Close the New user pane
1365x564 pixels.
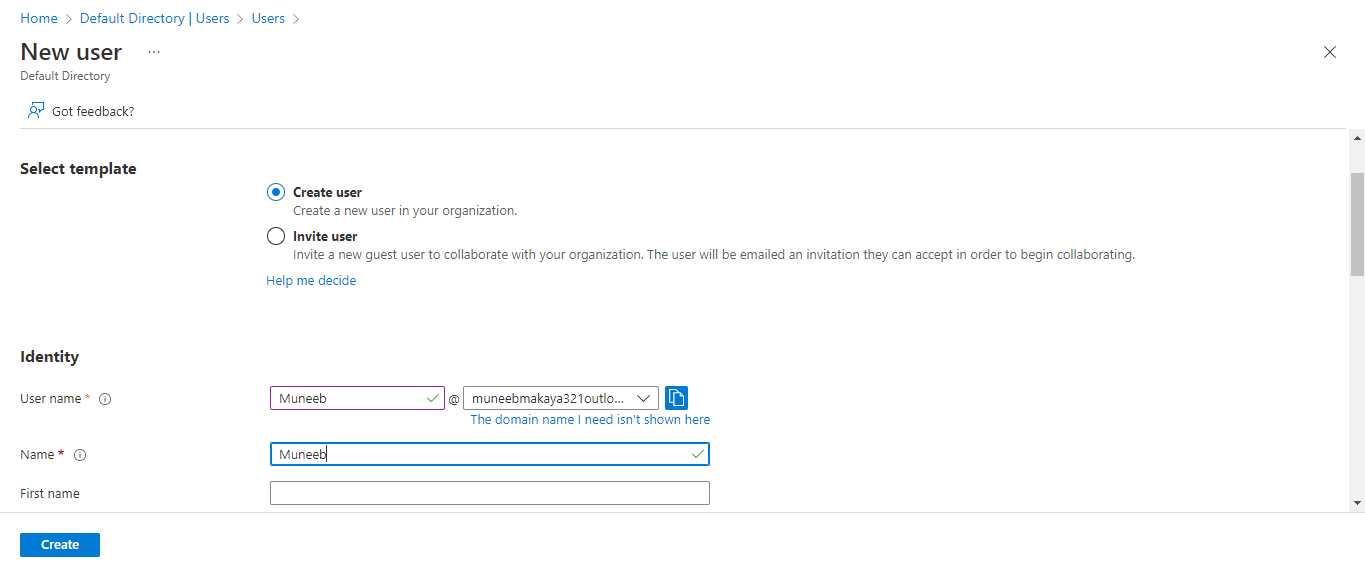tap(1329, 52)
